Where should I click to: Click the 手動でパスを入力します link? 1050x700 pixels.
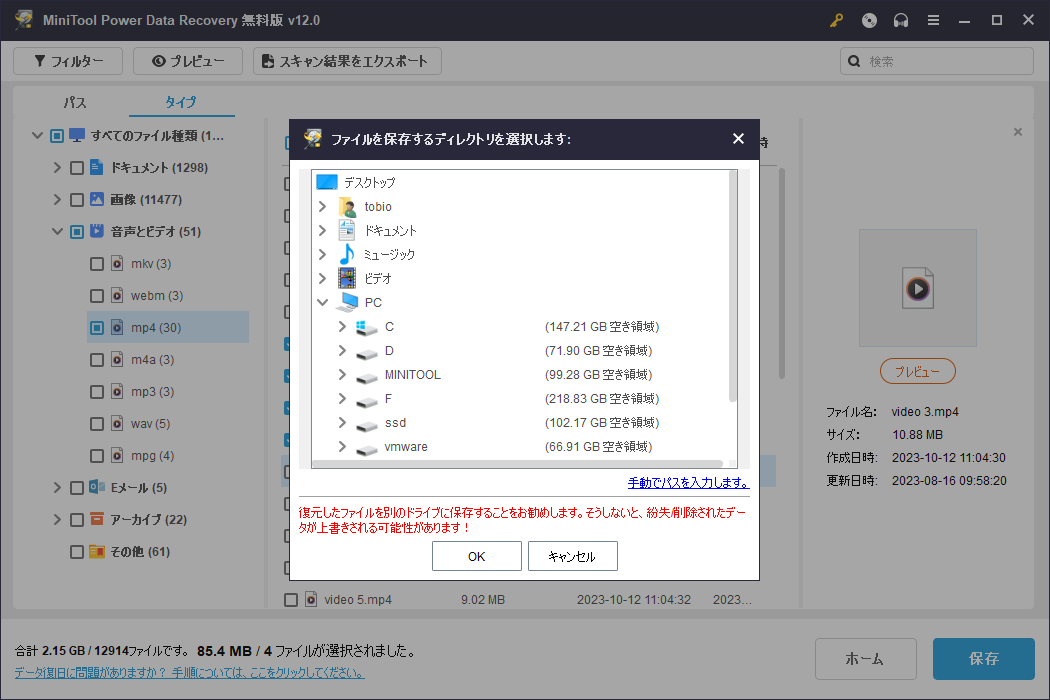point(688,482)
